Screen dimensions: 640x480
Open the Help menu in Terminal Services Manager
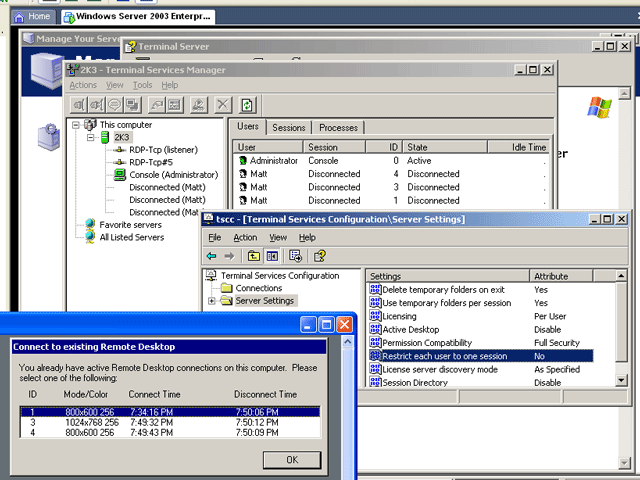pos(169,85)
